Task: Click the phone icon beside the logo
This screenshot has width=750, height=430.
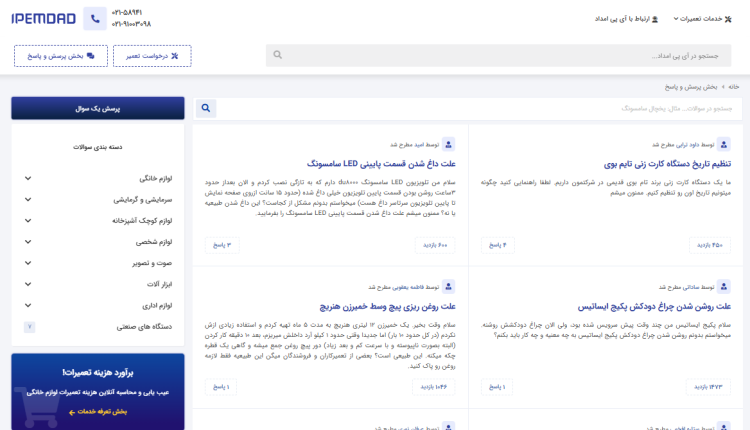Action: click(x=95, y=18)
